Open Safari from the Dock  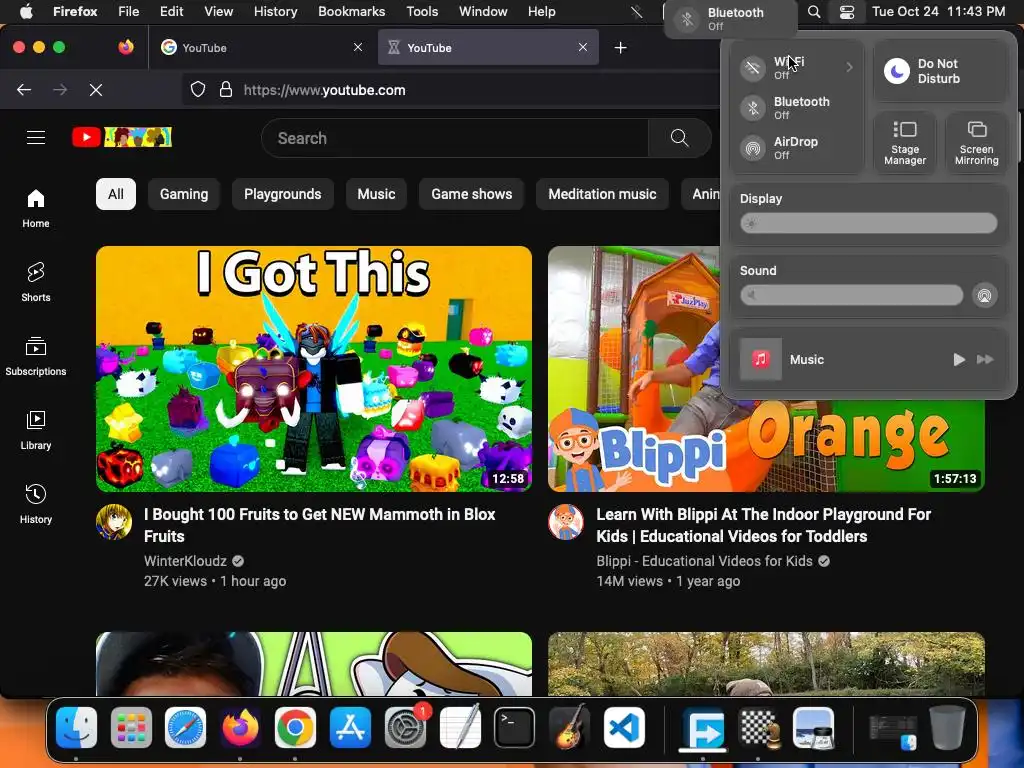185,727
